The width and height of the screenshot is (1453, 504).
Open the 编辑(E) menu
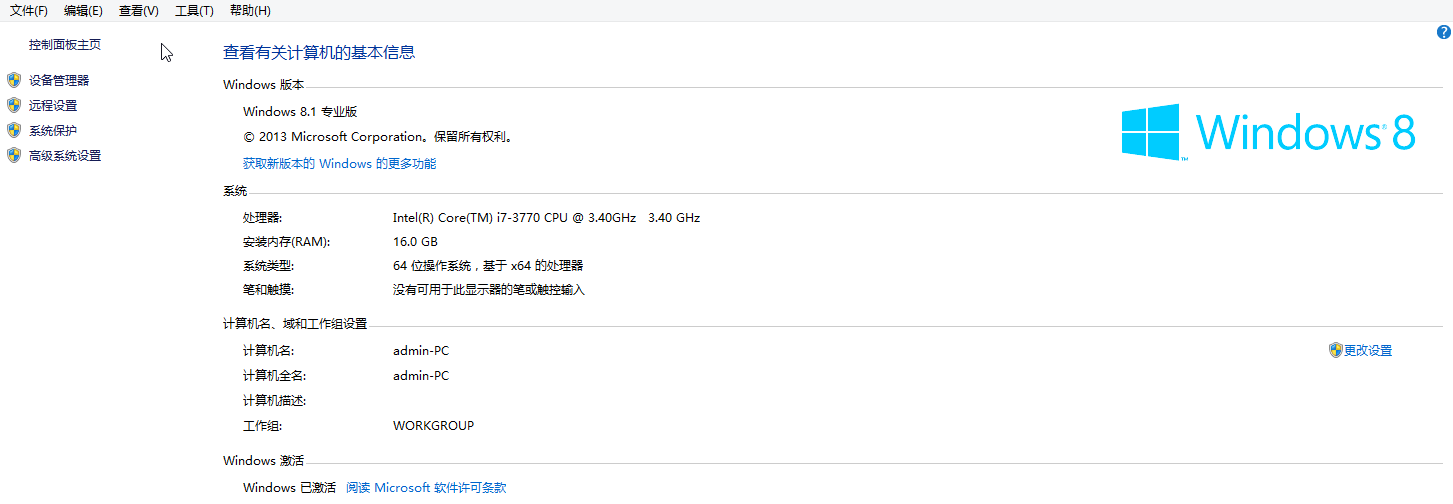83,11
